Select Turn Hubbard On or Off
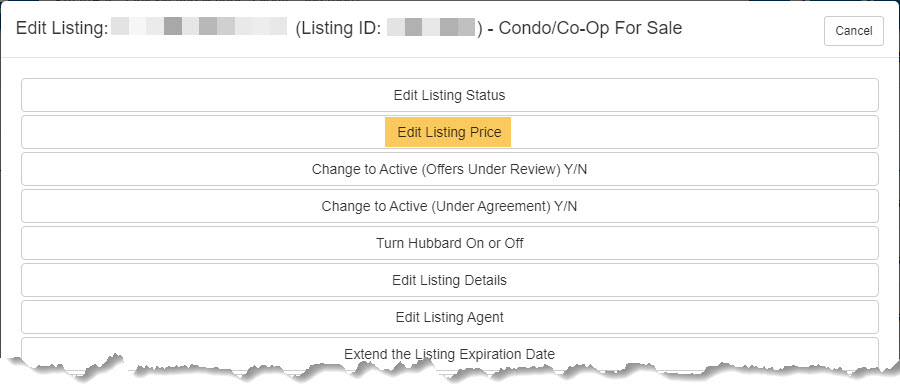 (x=449, y=243)
